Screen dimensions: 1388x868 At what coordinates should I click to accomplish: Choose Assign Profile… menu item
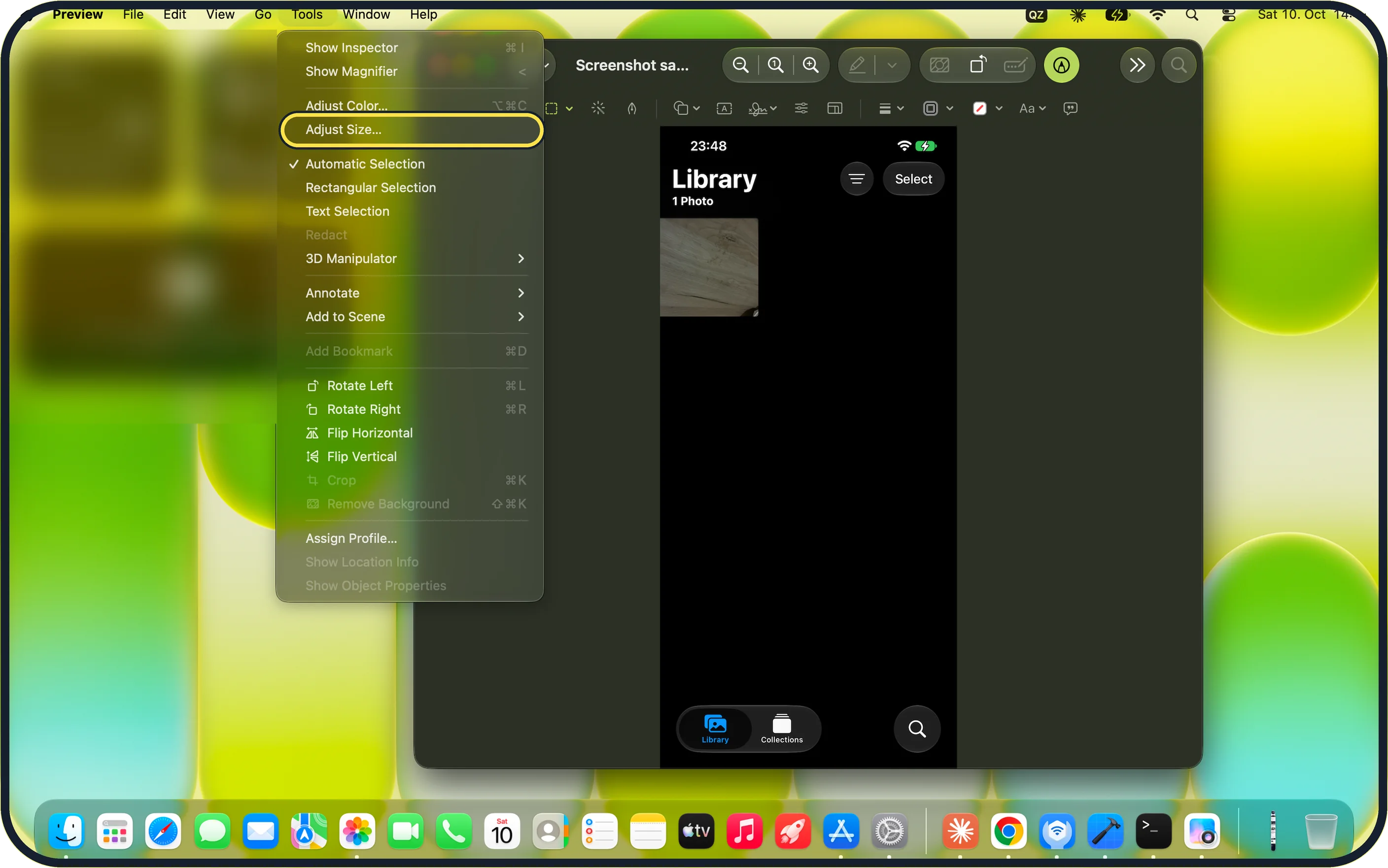click(411, 538)
